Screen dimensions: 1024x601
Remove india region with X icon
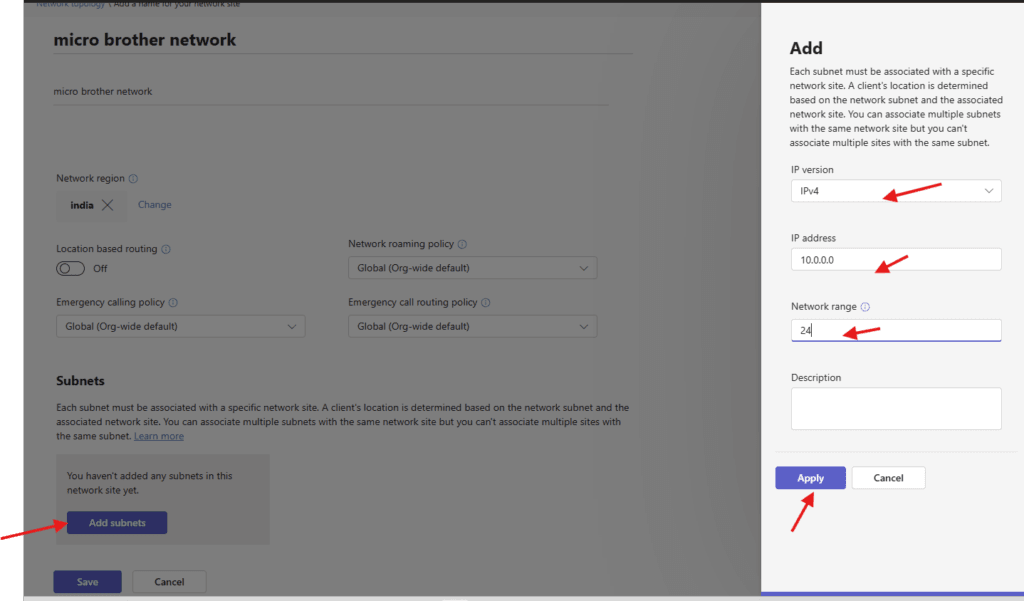click(108, 205)
